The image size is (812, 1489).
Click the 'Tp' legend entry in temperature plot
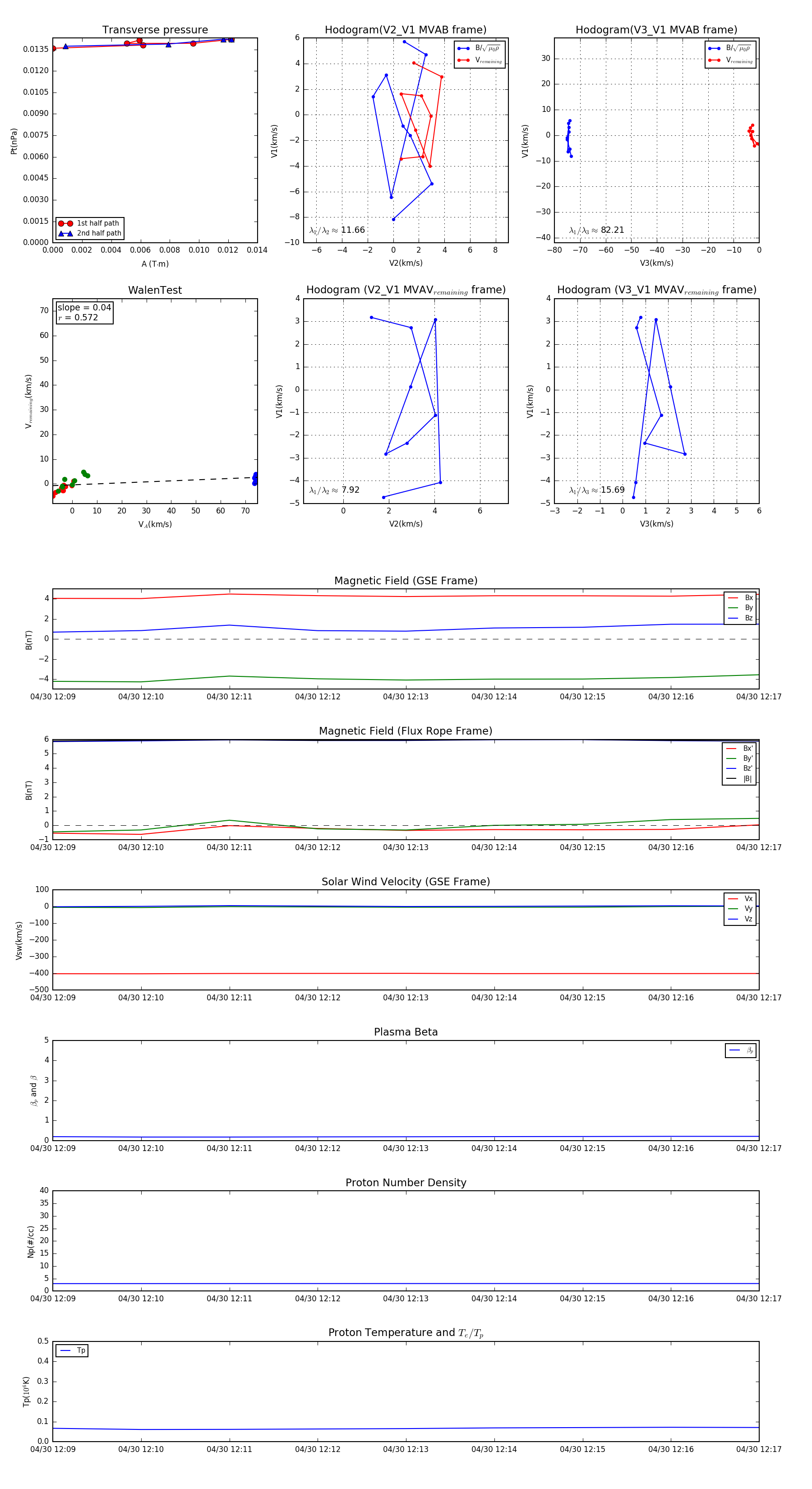[x=72, y=1350]
